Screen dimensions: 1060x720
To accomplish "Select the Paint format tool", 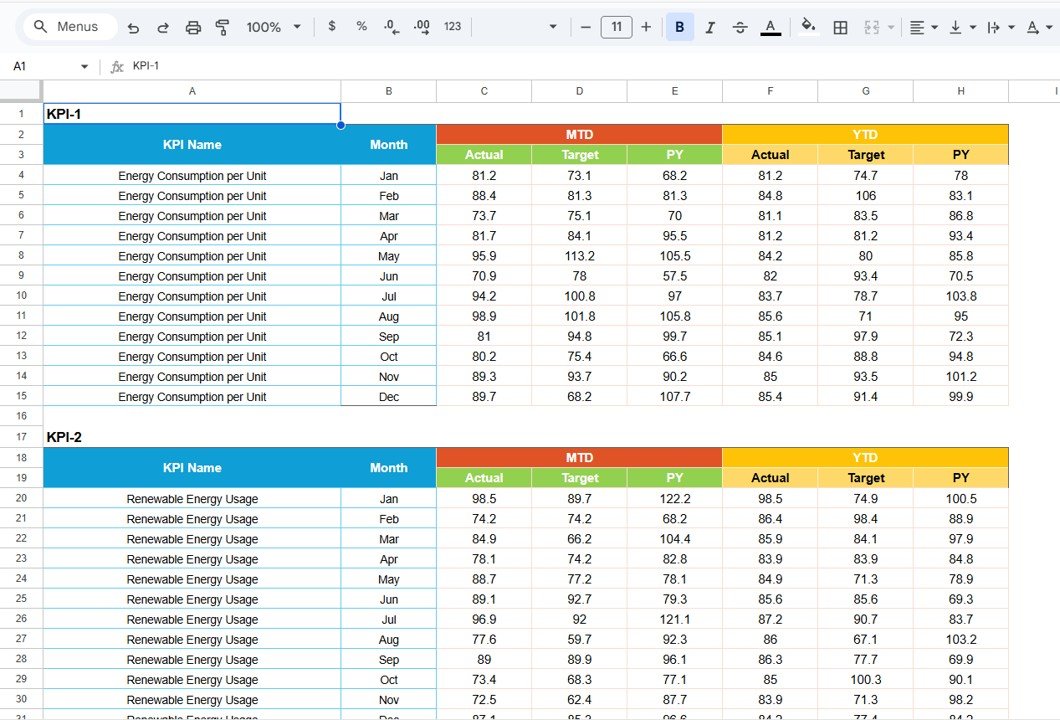I will point(222,27).
